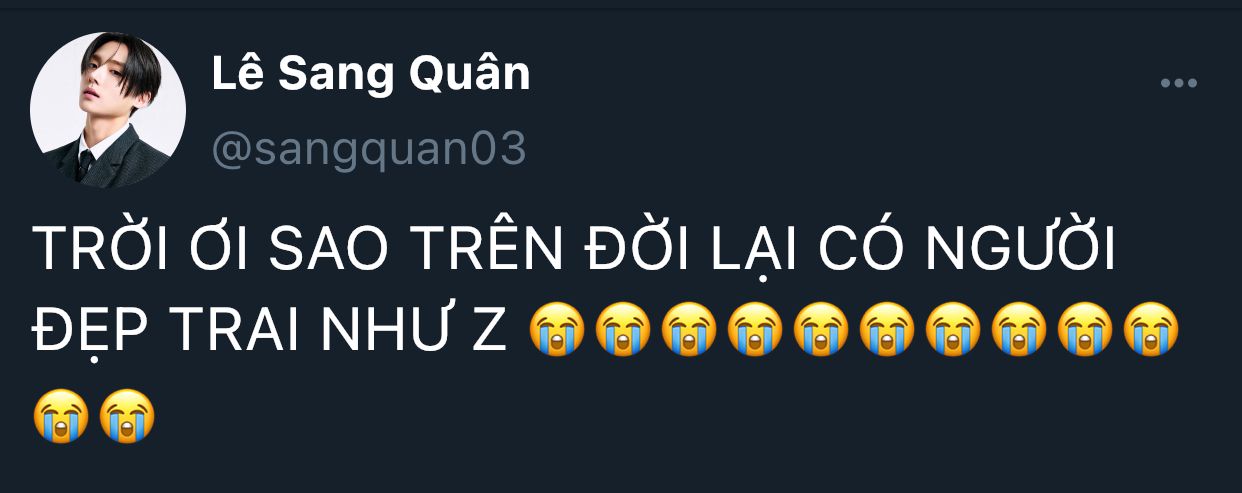Visit the @sangquan03 handle link
Screen dimensions: 1242x493
(369, 151)
